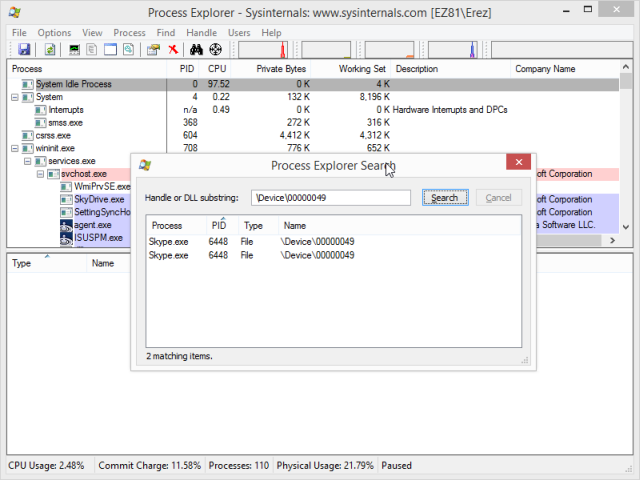Click the Dialog resize grip near matching items
Viewport: 640px width, 480px height.
click(525, 360)
